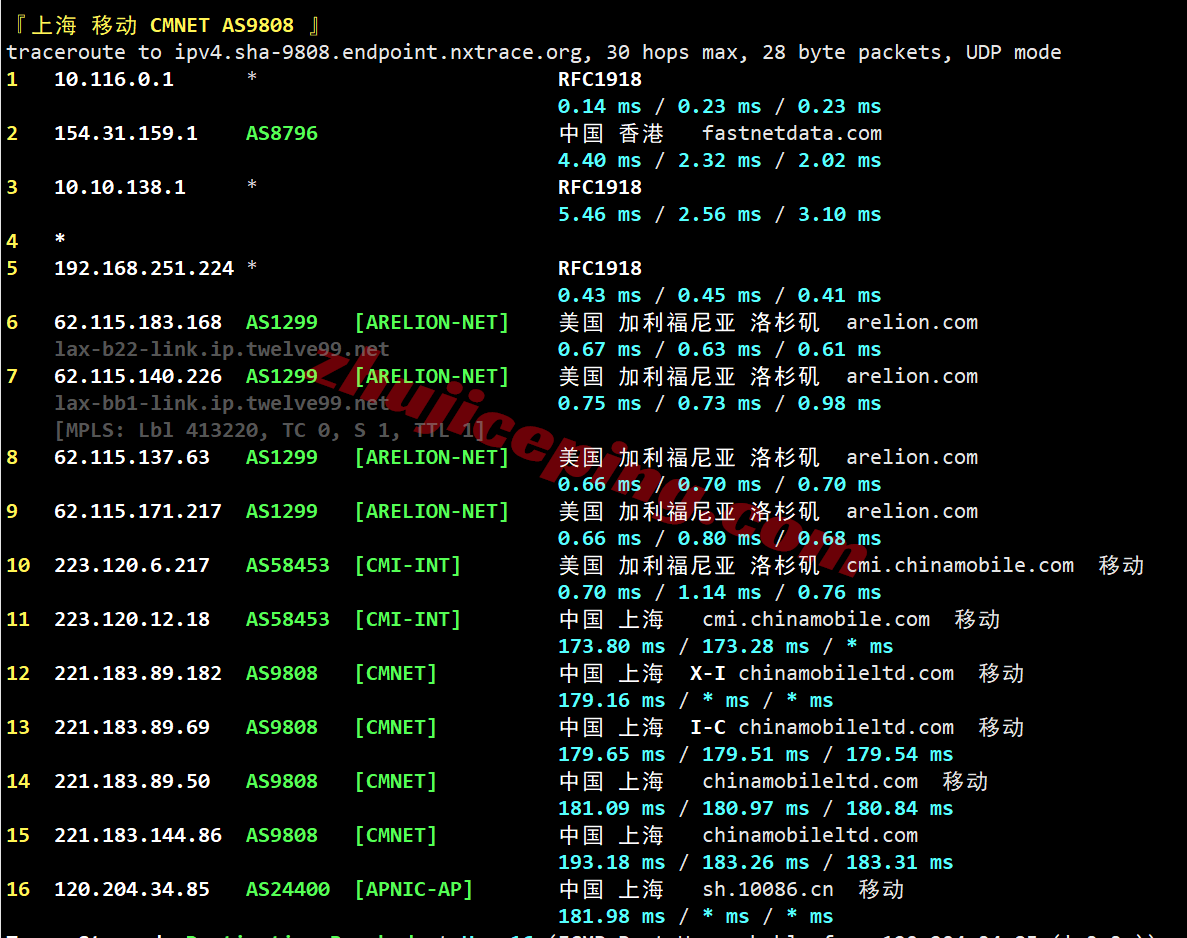The width and height of the screenshot is (1187, 938).
Task: Select cmi.chinamobile.com on hop 11
Action: [816, 619]
